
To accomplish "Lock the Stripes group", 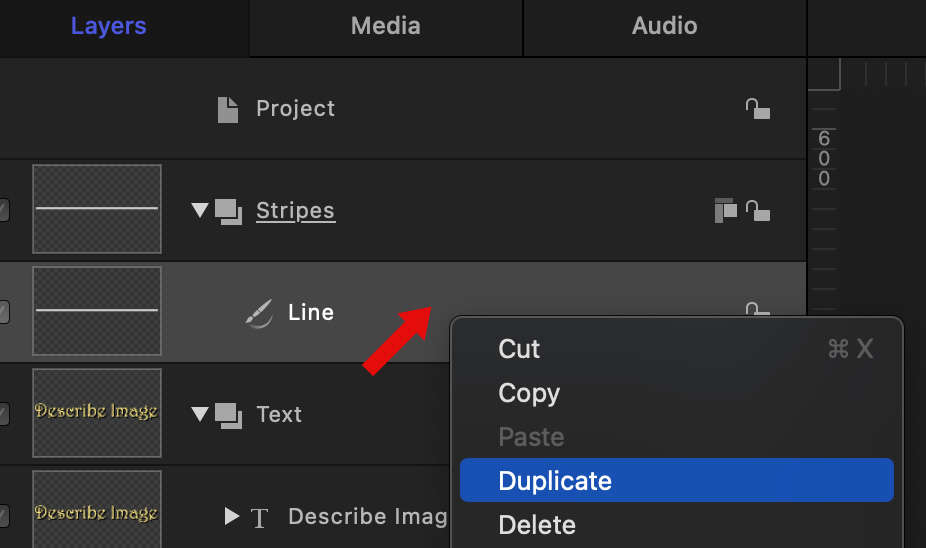I will tap(758, 211).
